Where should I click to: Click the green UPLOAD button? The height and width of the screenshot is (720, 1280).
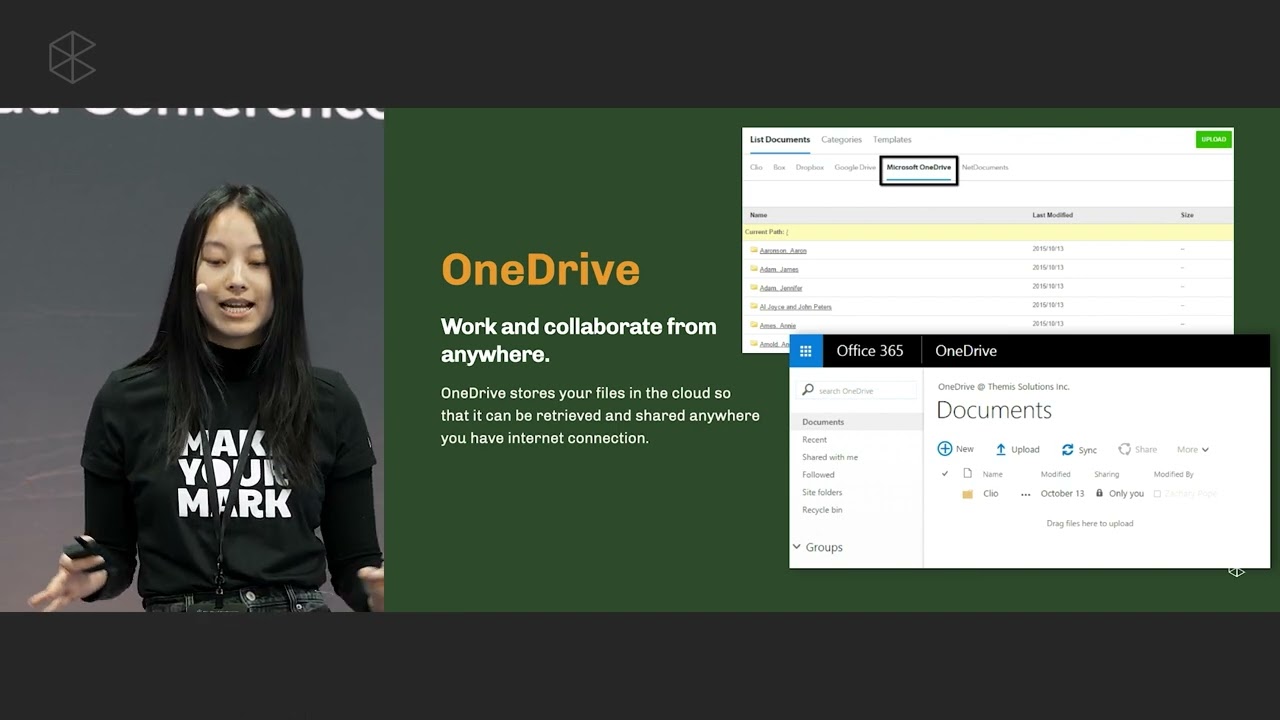[x=1213, y=140]
